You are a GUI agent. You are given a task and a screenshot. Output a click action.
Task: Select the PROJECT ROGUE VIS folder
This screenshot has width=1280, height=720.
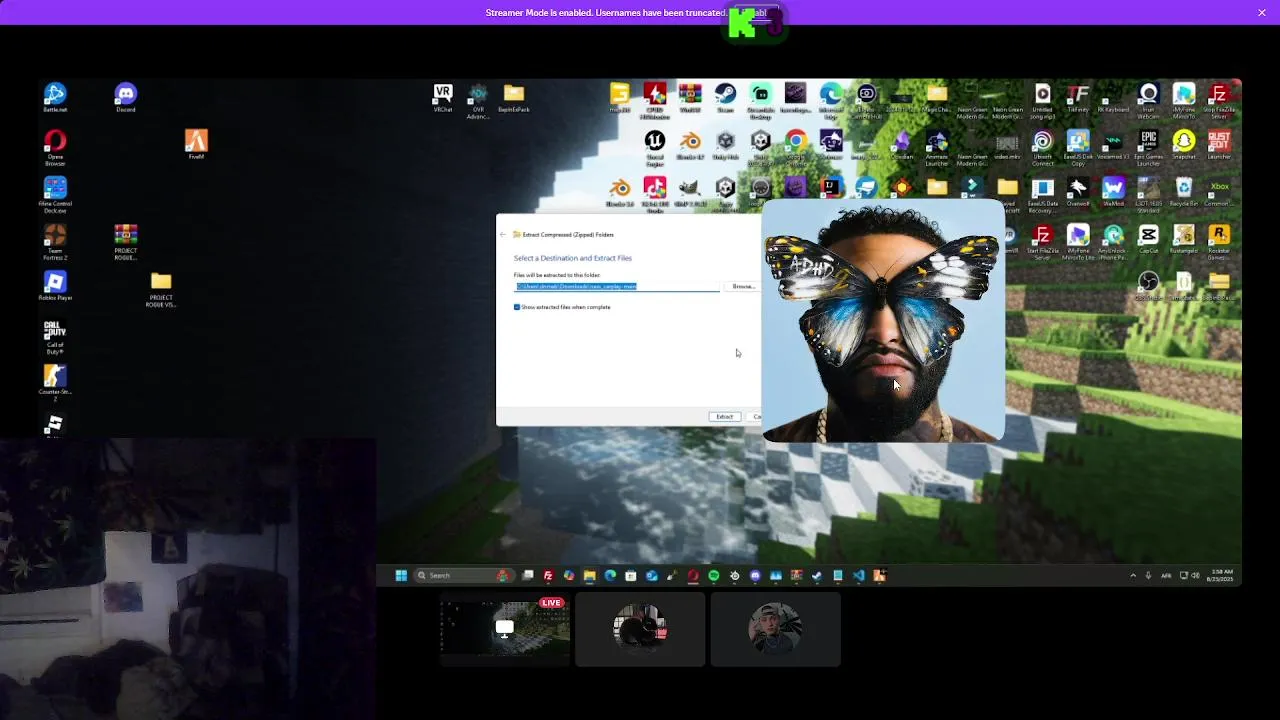click(161, 289)
